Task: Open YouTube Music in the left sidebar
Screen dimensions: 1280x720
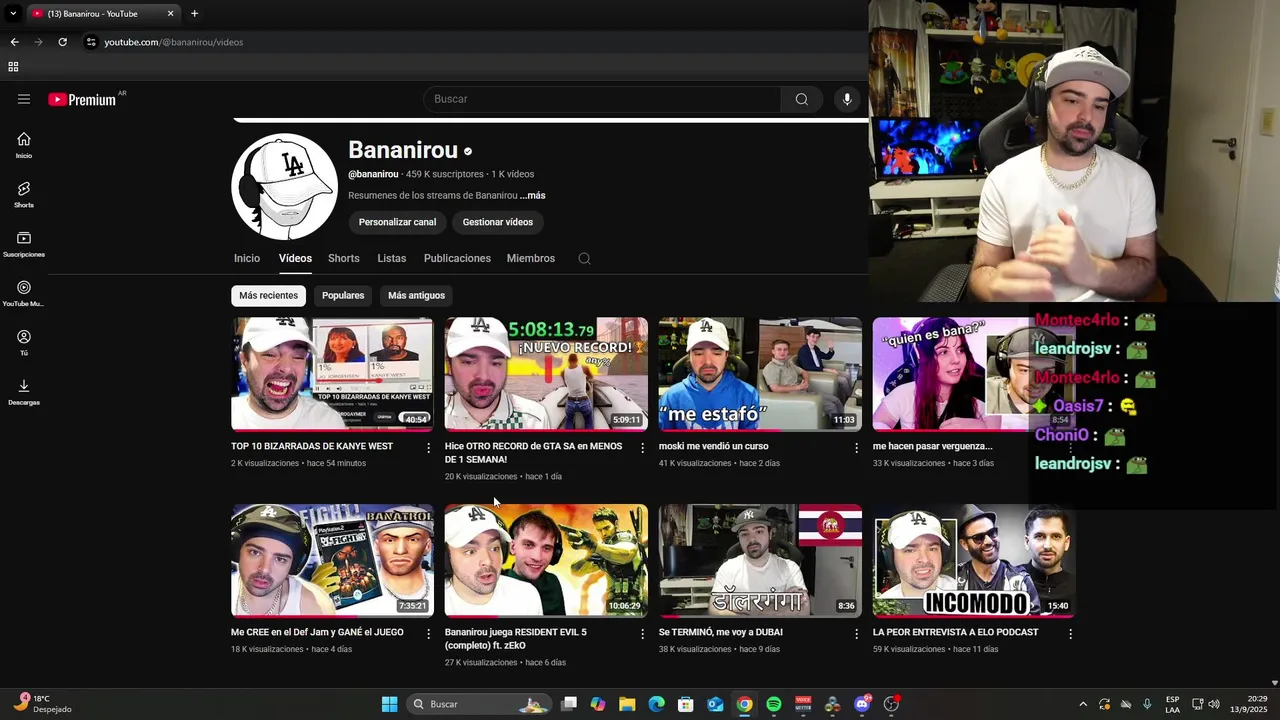Action: [24, 294]
